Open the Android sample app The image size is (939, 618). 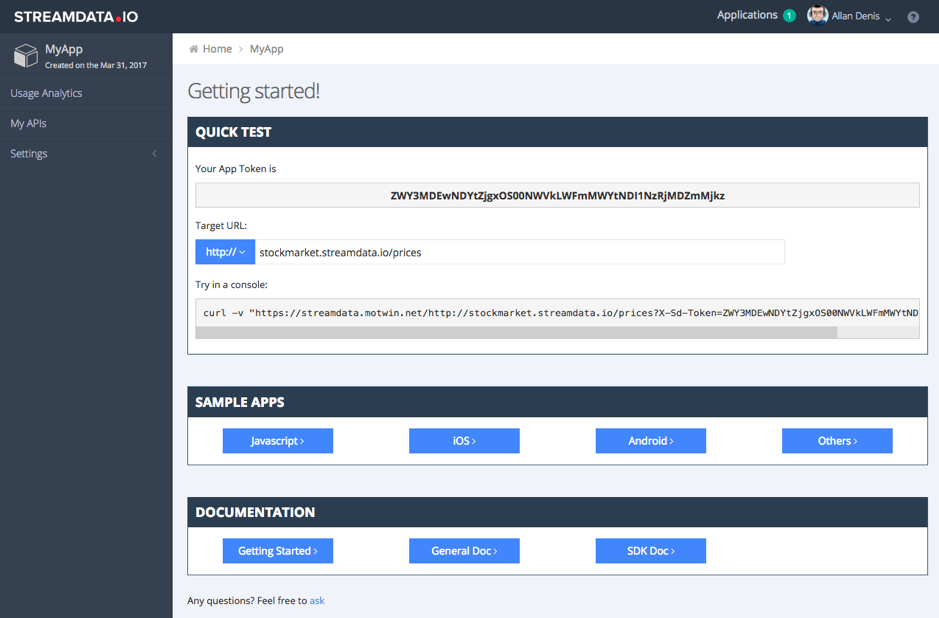point(651,441)
